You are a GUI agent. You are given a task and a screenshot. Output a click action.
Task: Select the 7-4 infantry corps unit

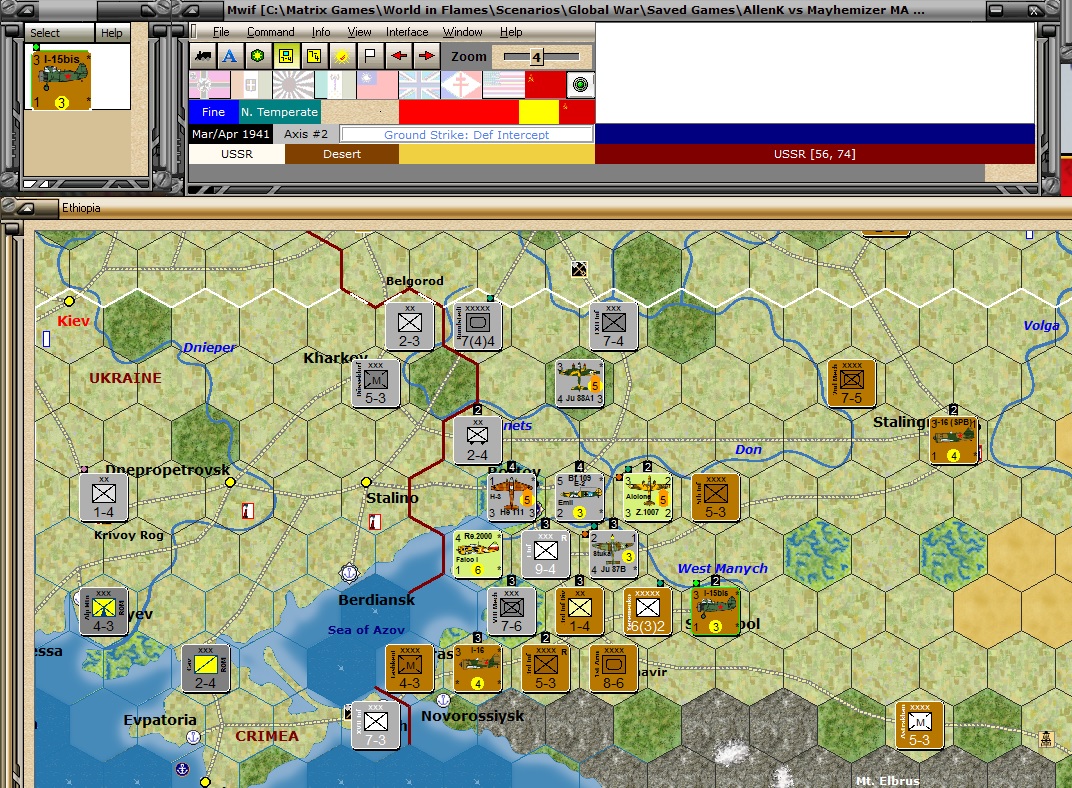613,326
